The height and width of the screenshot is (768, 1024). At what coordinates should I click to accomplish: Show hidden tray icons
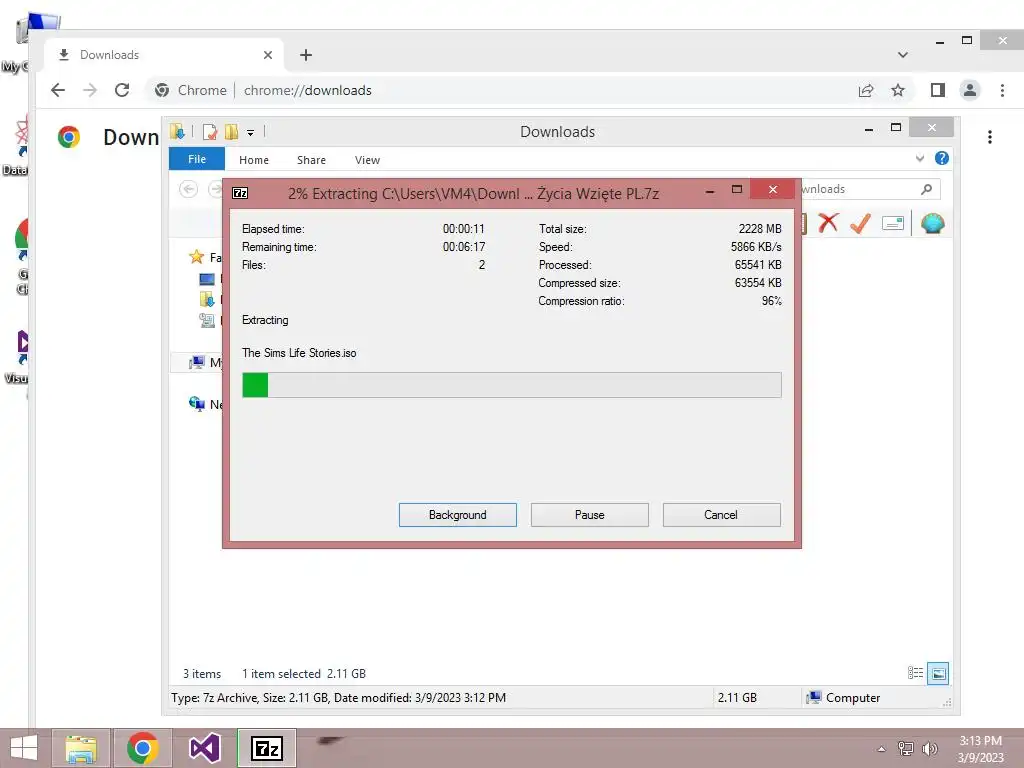(881, 749)
